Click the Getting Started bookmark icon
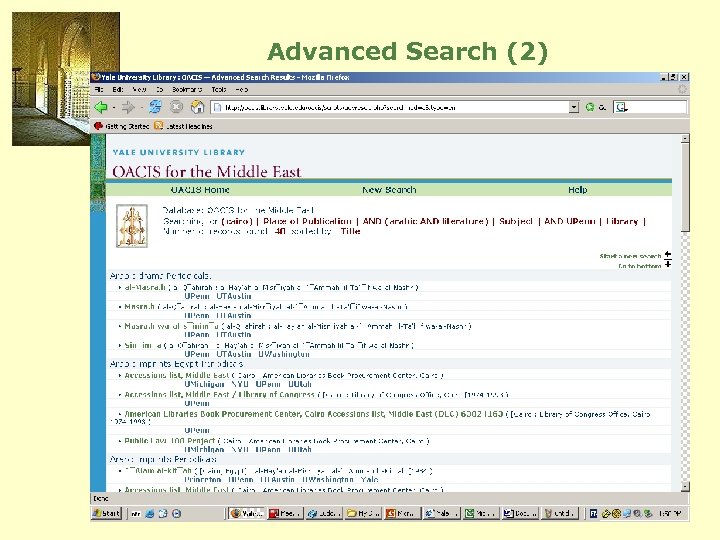Viewport: 720px width, 540px height. 98,126
